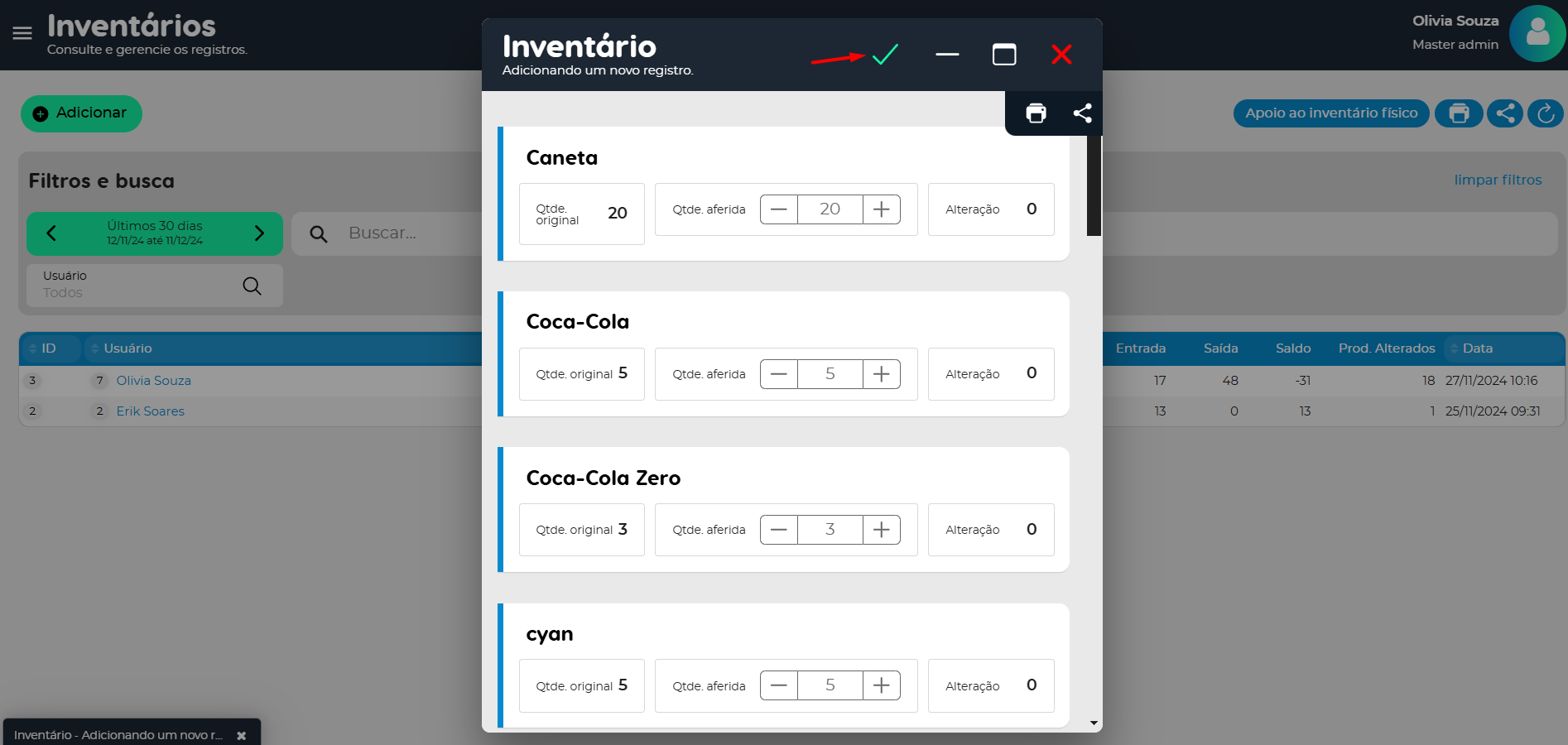1568x745 pixels.
Task: Open the hamburger menu at top left
Action: [x=22, y=33]
